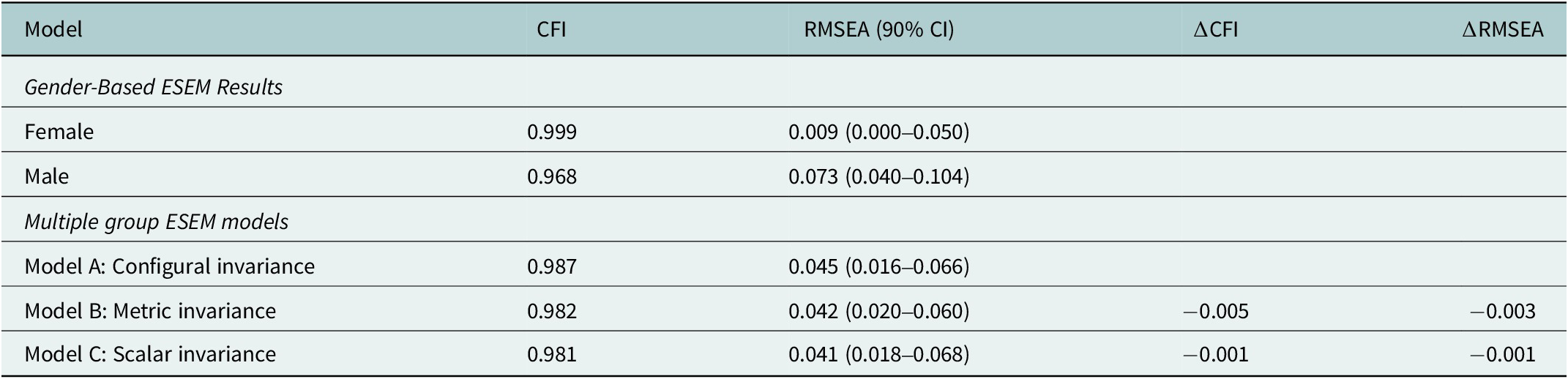Select the Gender-Based ESEM Results section heading
Screen dimensions: 1568x379
154,87
